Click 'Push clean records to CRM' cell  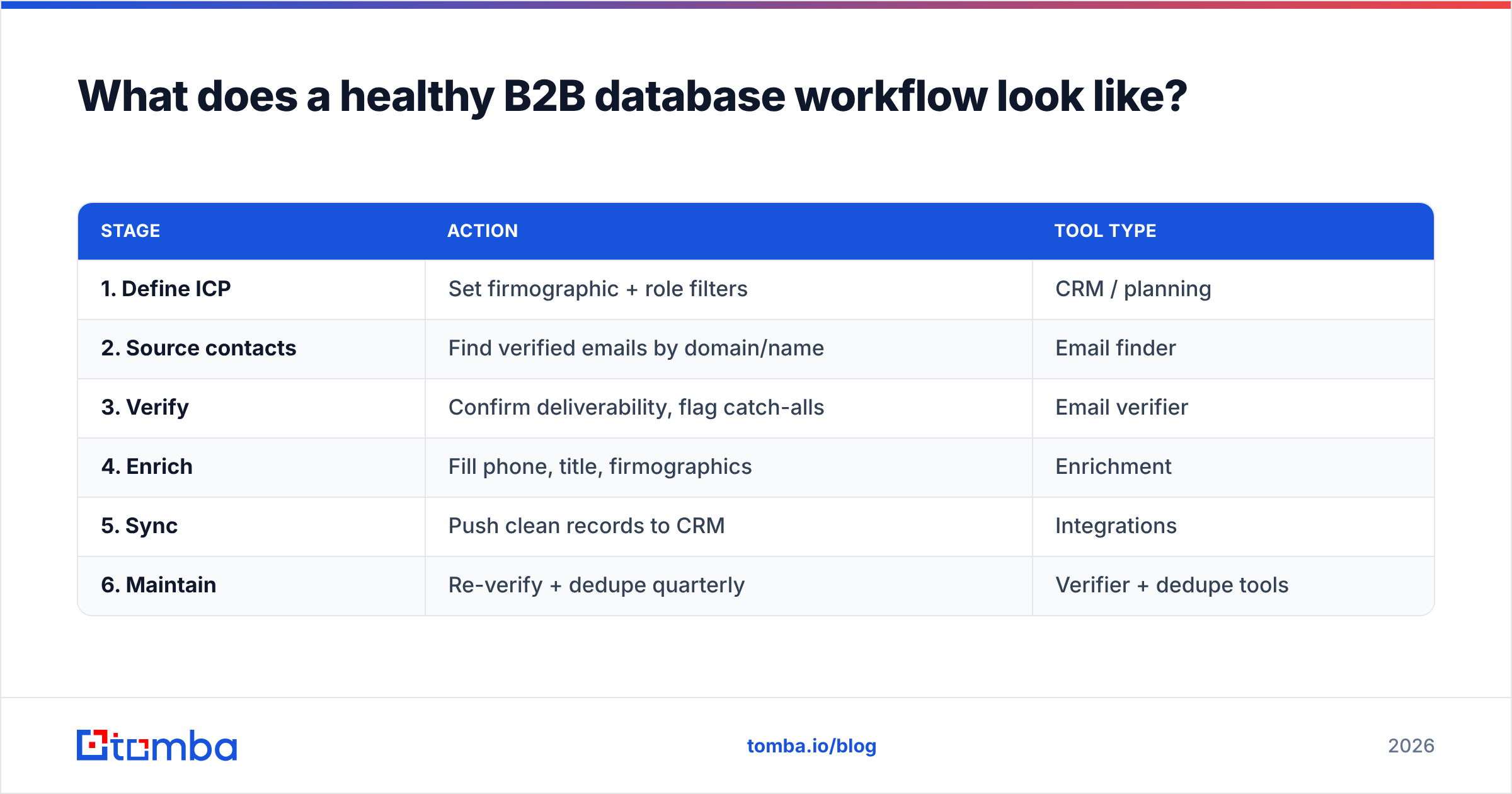pyautogui.click(x=729, y=526)
